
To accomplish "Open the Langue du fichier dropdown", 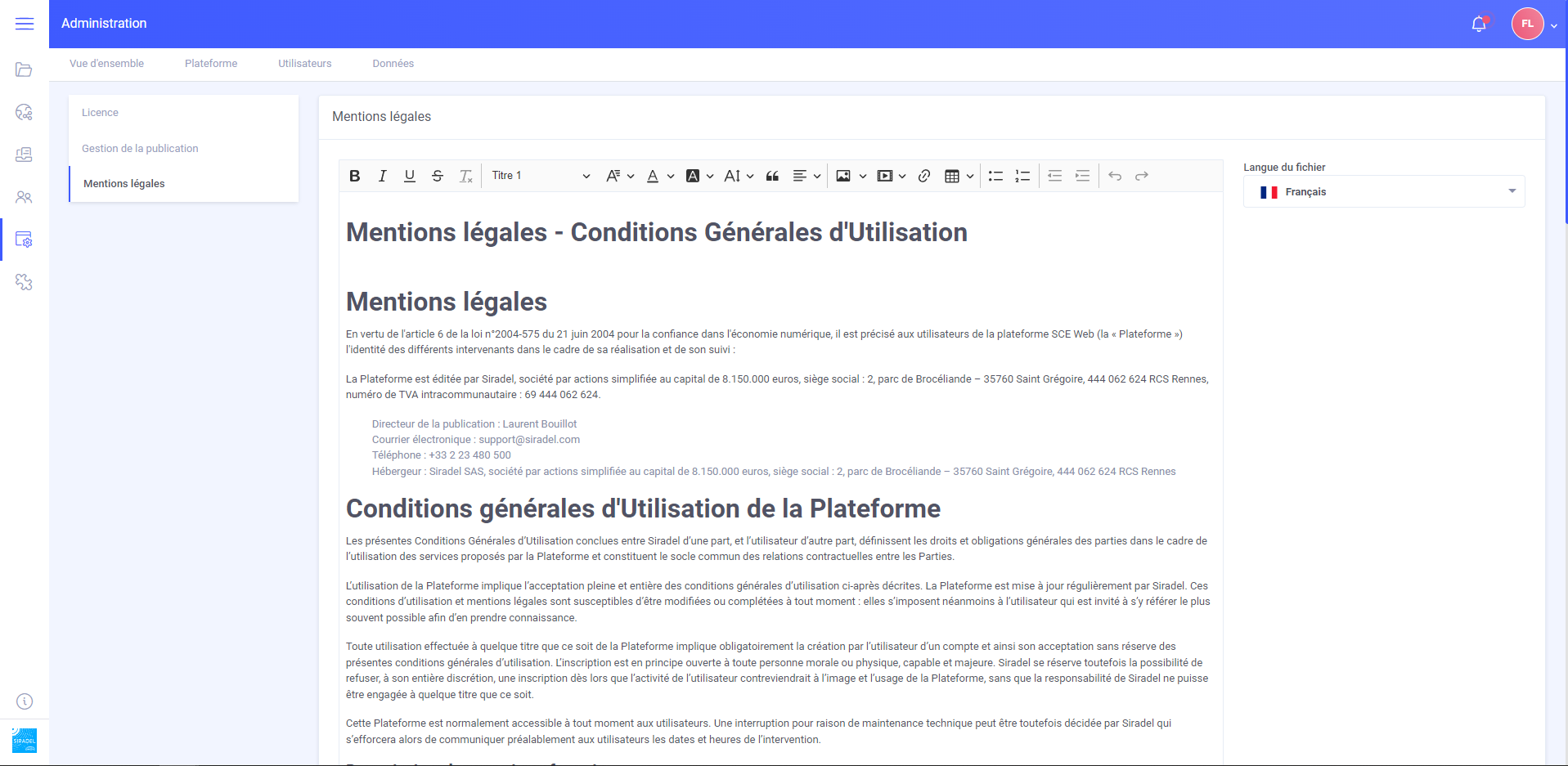I will click(1384, 192).
